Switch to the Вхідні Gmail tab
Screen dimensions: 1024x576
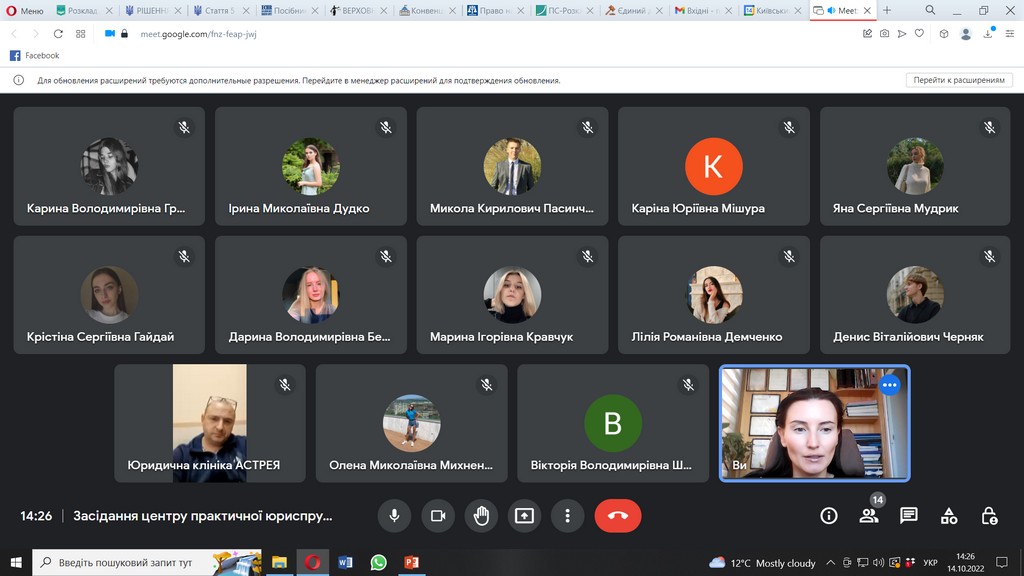point(703,10)
